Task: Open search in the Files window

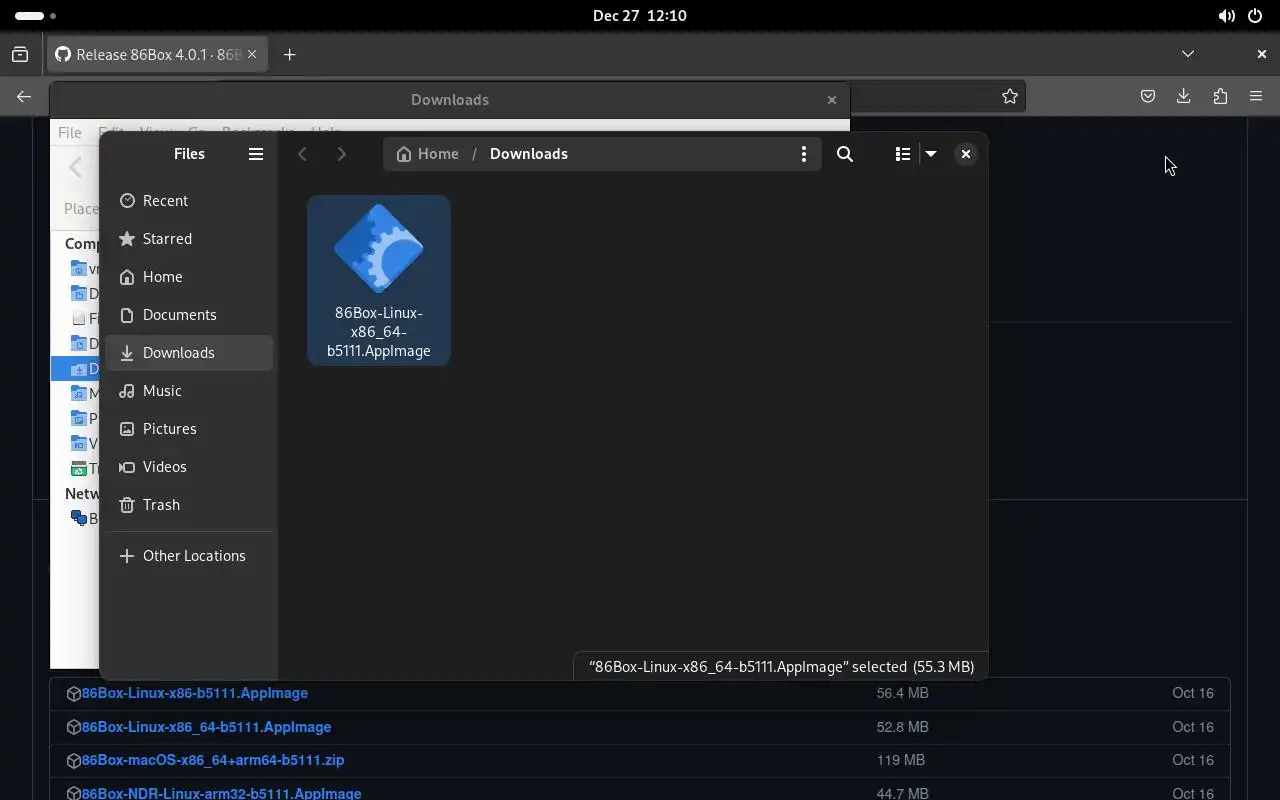Action: click(845, 154)
